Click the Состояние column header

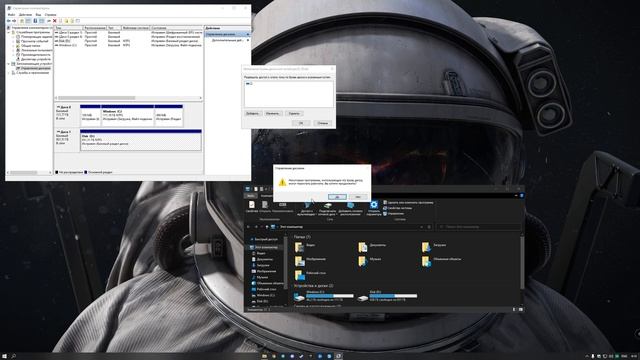click(x=176, y=28)
